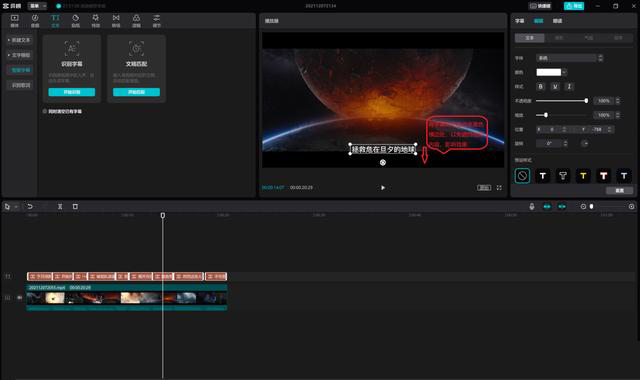Click the mirror flip button beside rotation
Viewport: 640px width, 380px height.
click(585, 143)
